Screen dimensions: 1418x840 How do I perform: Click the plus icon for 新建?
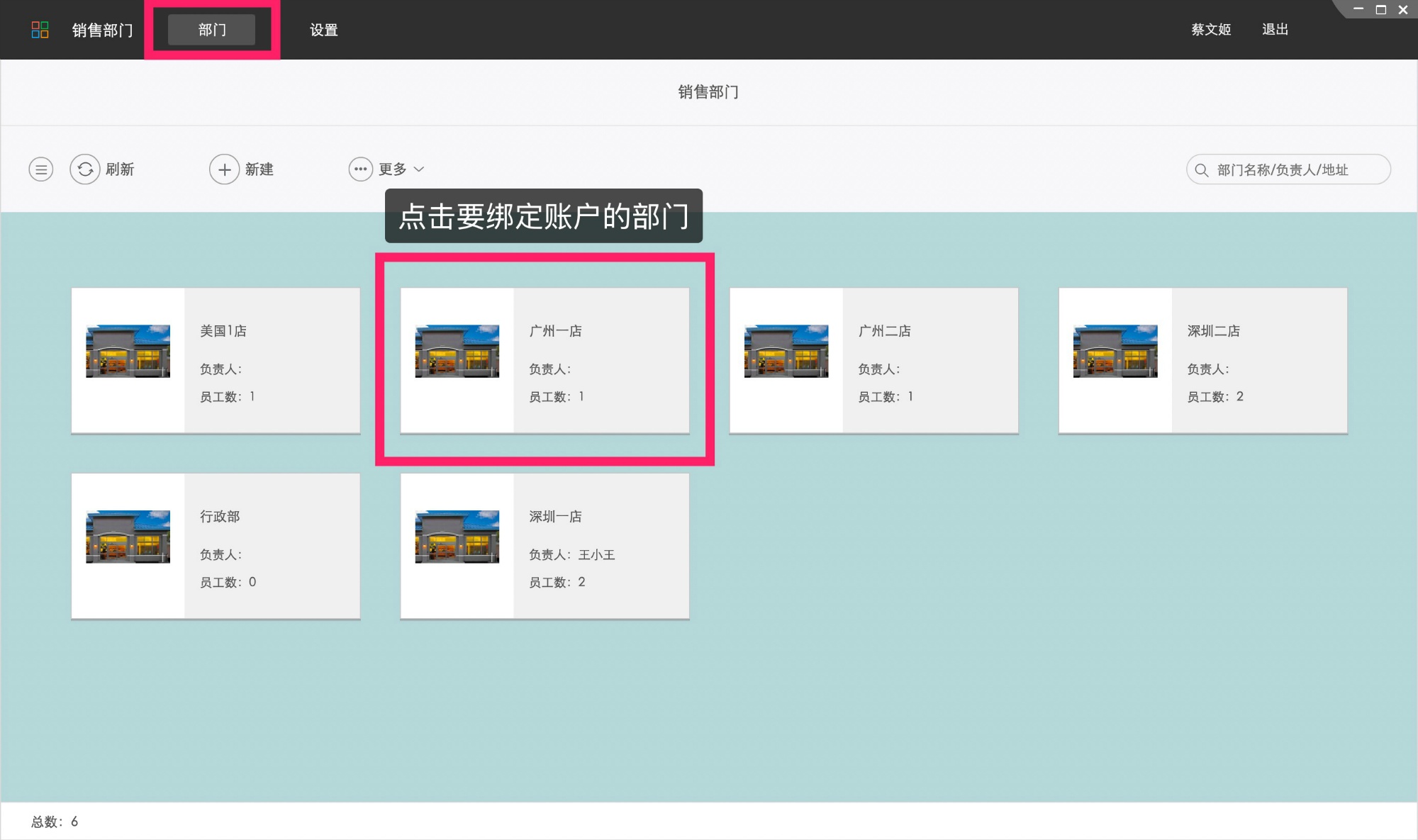click(x=224, y=169)
